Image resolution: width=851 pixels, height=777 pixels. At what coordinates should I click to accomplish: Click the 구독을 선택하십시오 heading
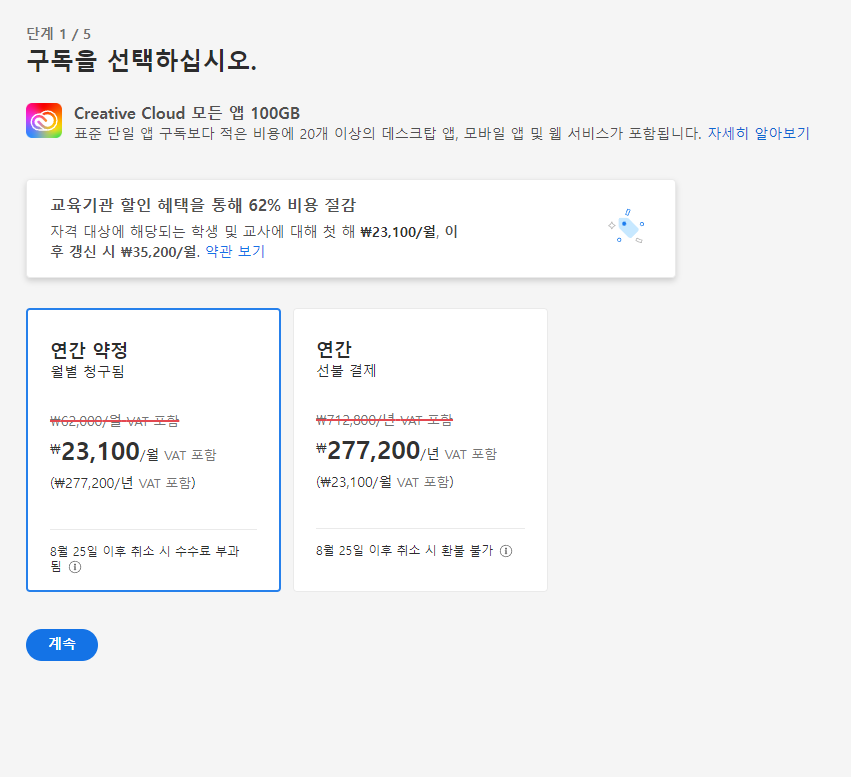(141, 60)
